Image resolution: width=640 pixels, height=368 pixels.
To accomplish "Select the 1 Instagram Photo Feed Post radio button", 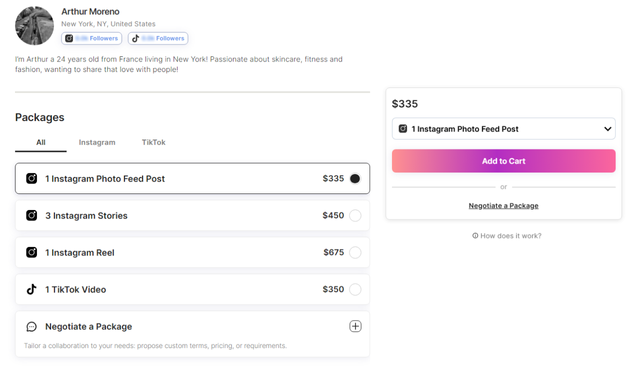I will click(x=355, y=179).
